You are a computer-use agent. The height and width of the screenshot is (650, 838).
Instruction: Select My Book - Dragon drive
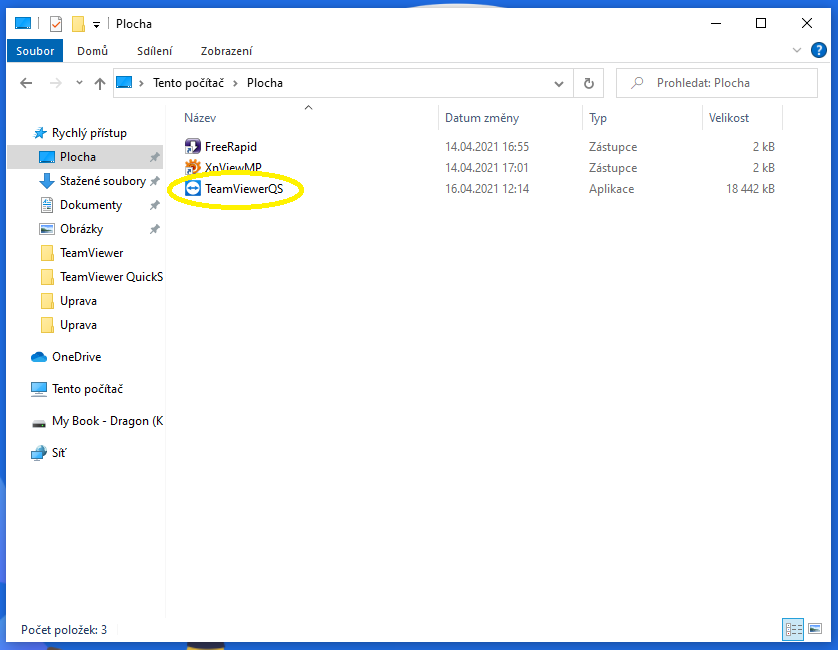pyautogui.click(x=107, y=421)
